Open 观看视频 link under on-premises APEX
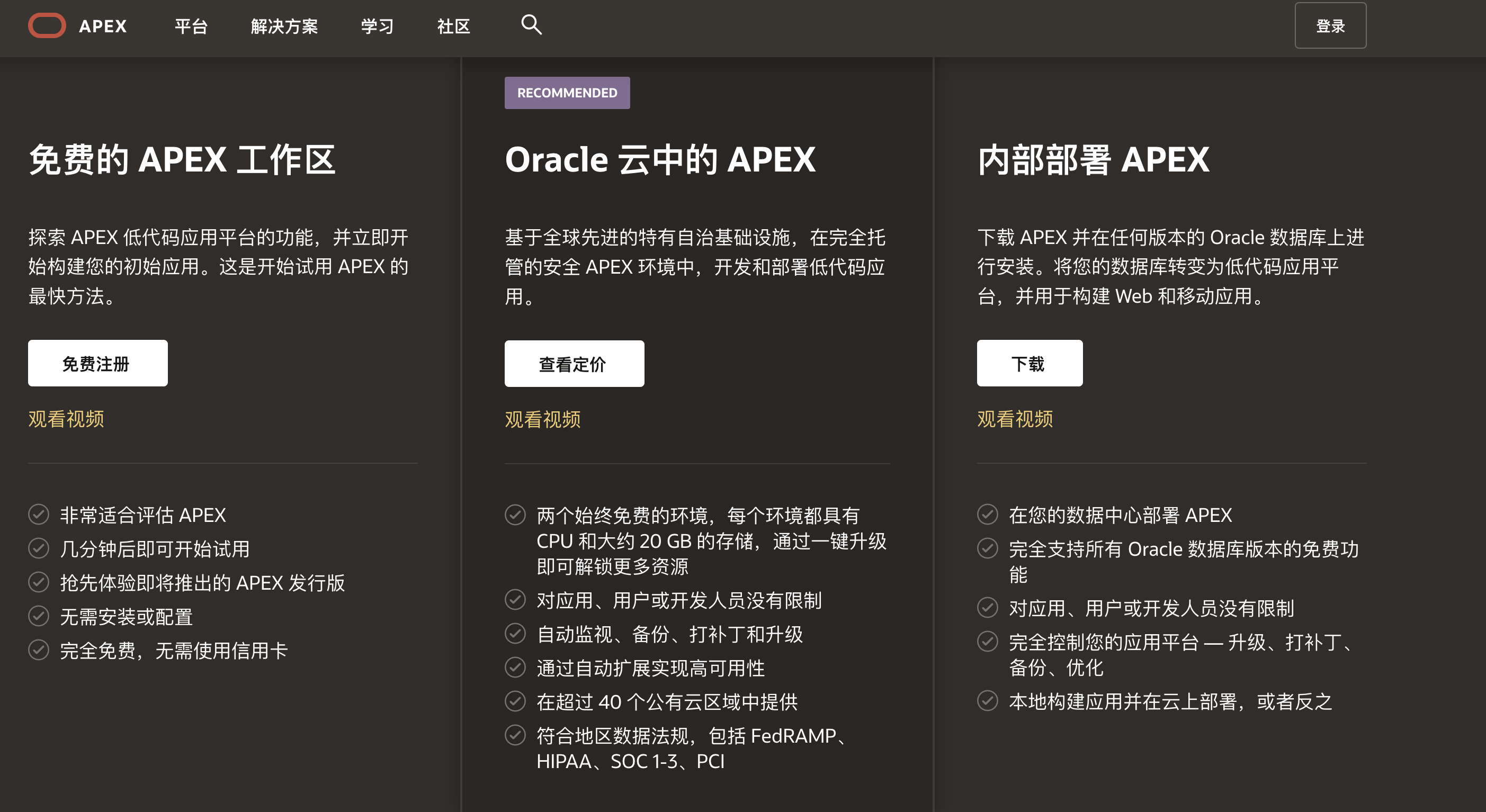 1015,419
